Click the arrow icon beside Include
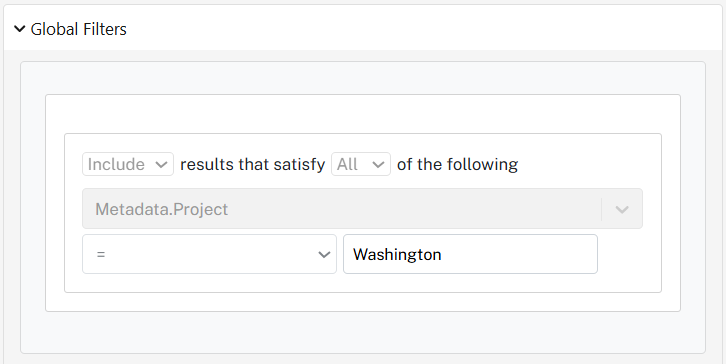726x364 pixels. [x=161, y=164]
